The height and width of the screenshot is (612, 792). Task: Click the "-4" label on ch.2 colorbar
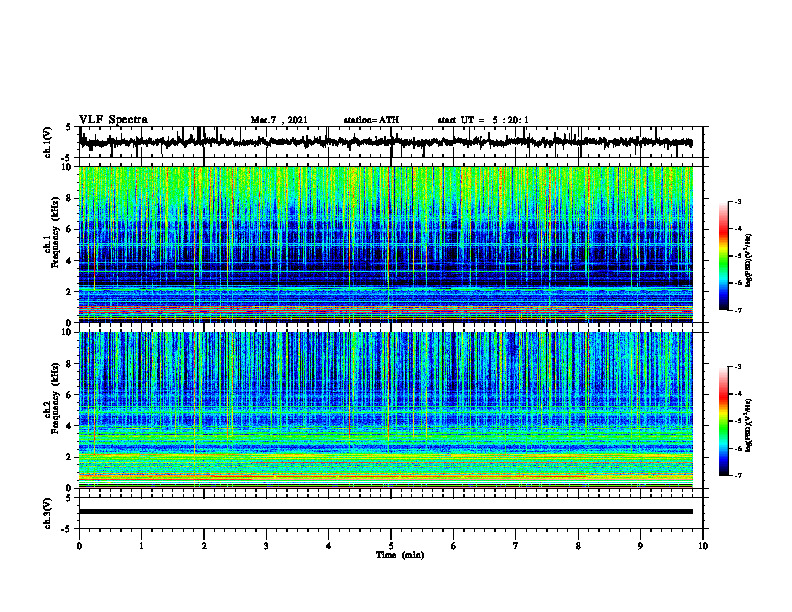click(738, 394)
